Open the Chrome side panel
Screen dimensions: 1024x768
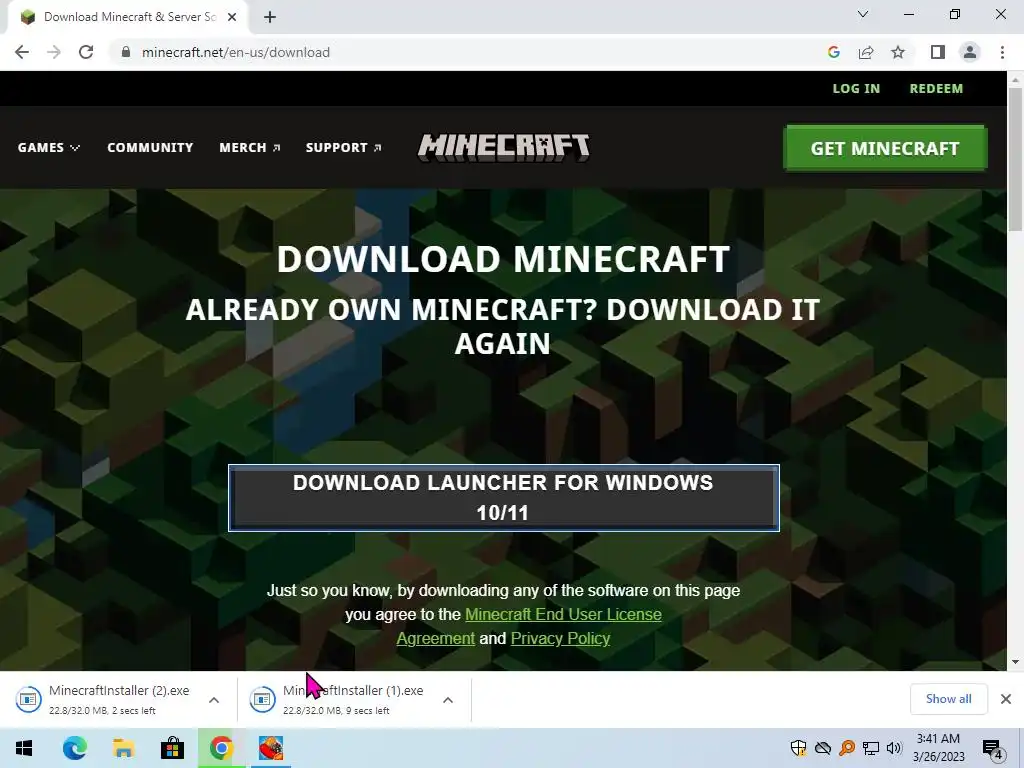[x=938, y=52]
